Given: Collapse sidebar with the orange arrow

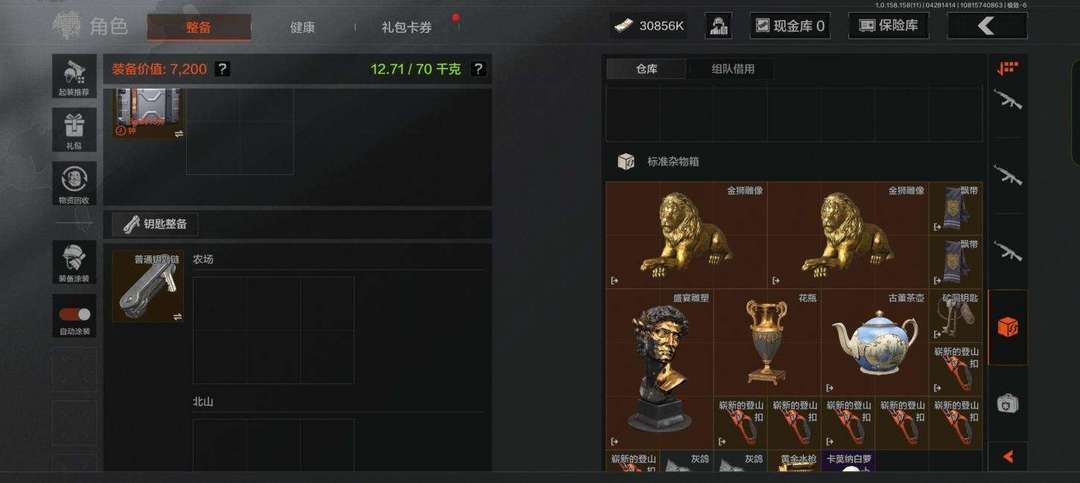Looking at the screenshot, I should [x=1008, y=456].
